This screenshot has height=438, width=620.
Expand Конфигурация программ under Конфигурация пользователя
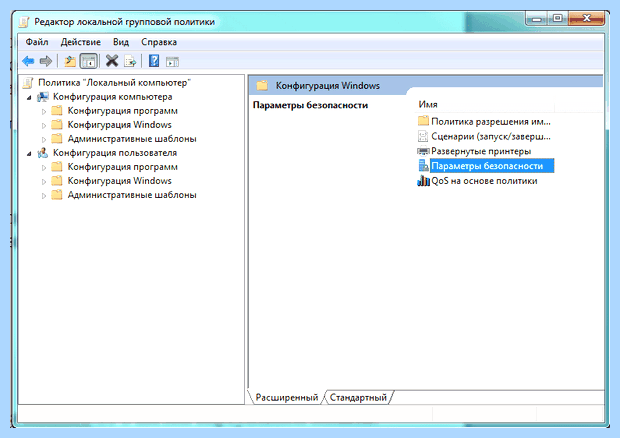[x=44, y=168]
